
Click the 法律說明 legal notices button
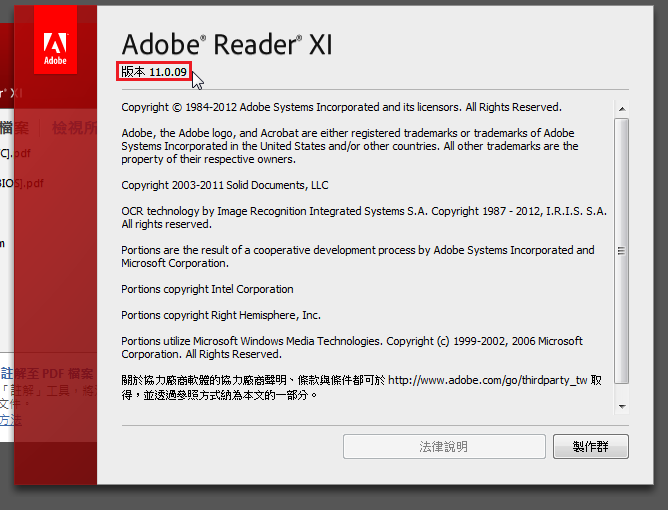444,447
